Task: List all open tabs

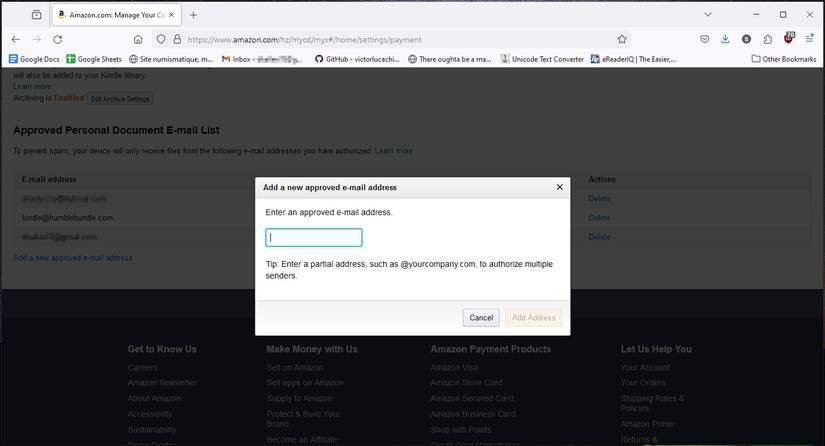Action: pyautogui.click(x=708, y=15)
